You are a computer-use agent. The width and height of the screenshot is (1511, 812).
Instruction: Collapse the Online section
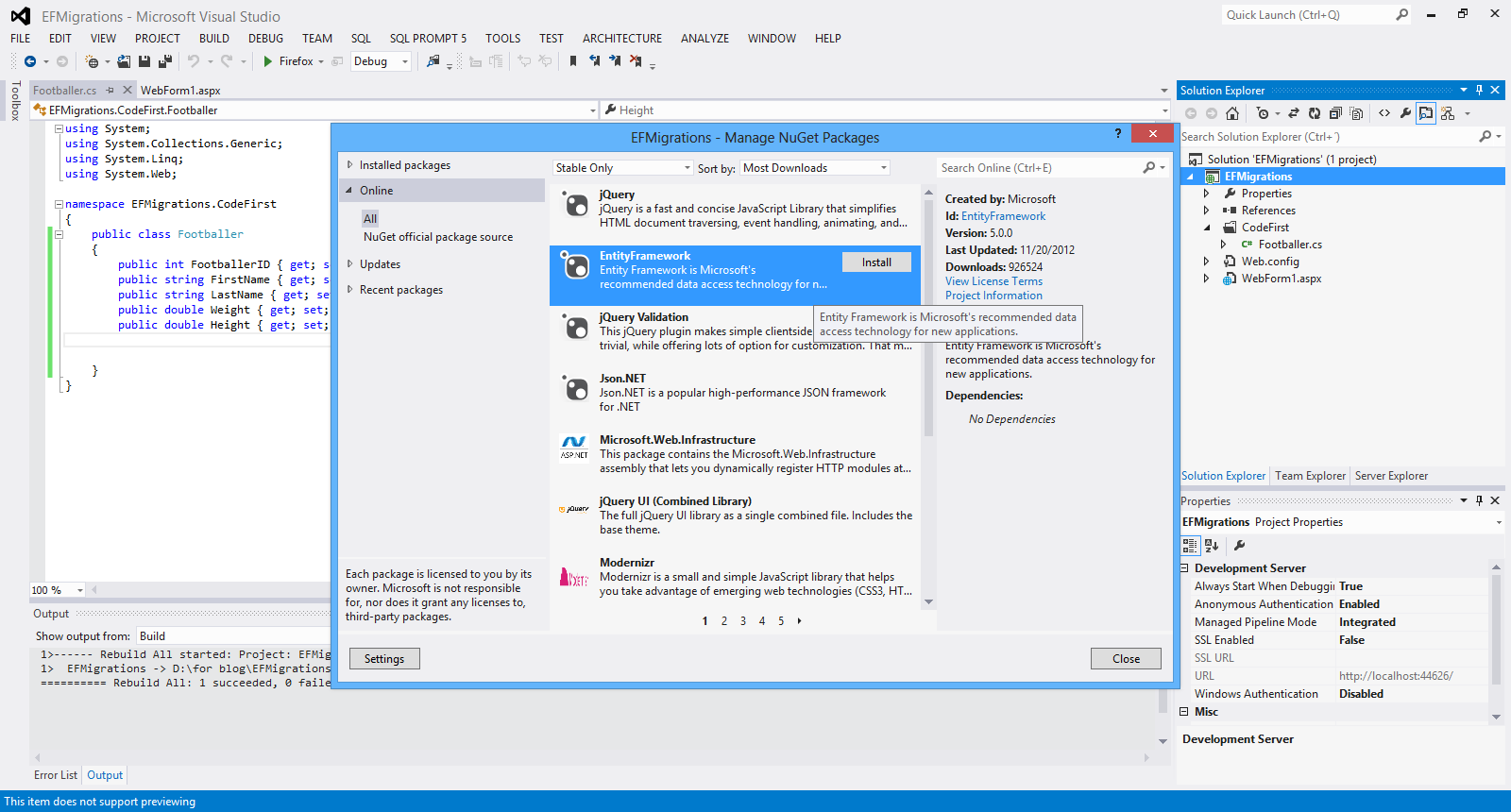[x=350, y=191]
